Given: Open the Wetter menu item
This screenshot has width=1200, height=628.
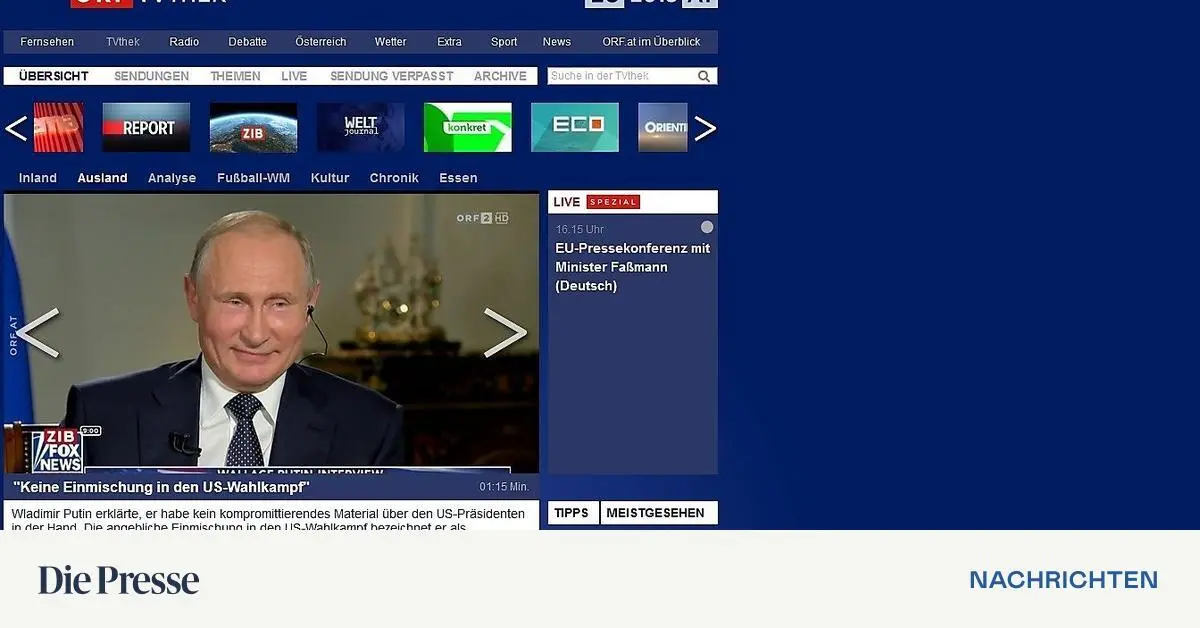Looking at the screenshot, I should [390, 41].
